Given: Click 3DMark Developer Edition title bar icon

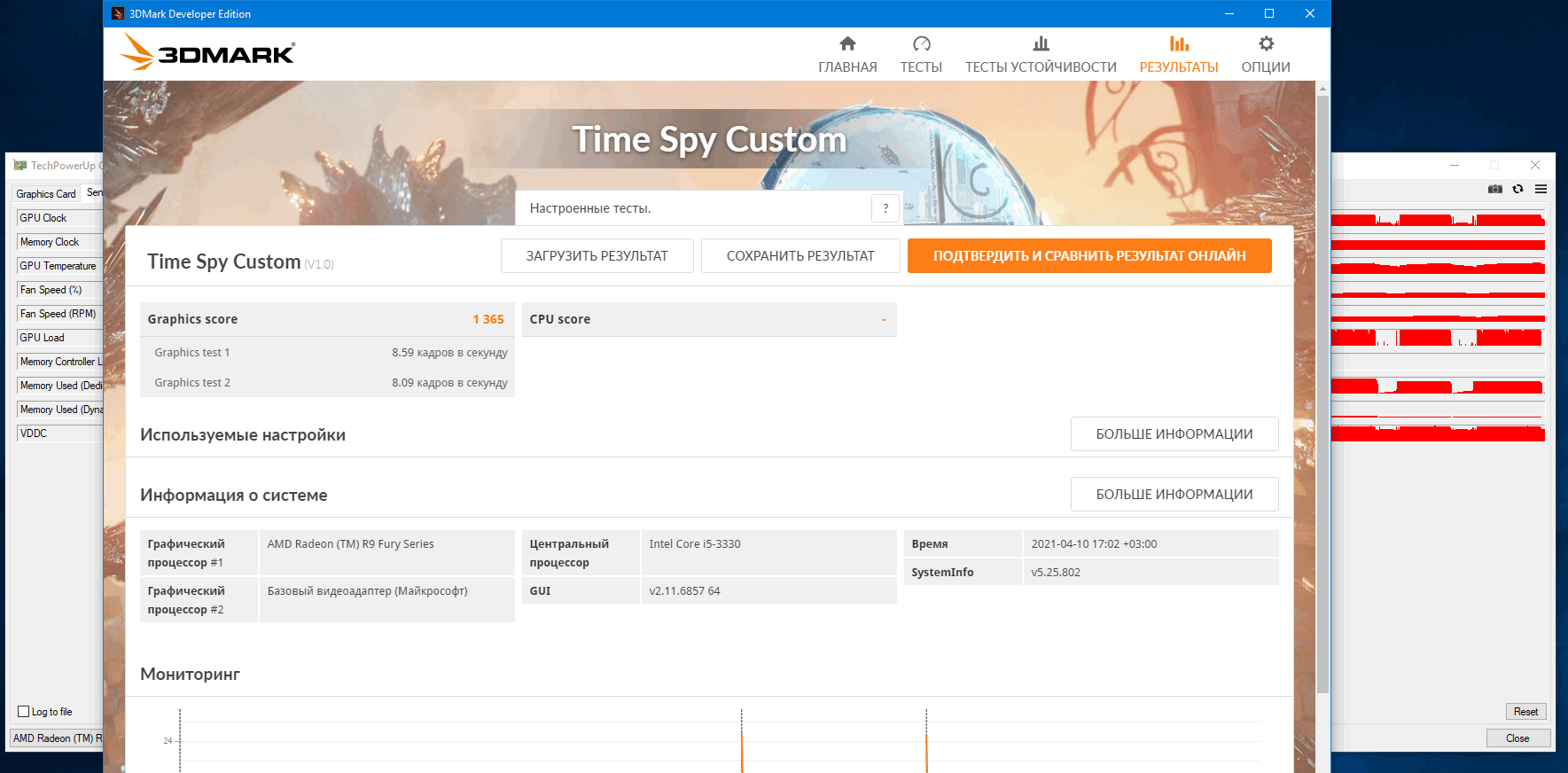Looking at the screenshot, I should coord(118,13).
